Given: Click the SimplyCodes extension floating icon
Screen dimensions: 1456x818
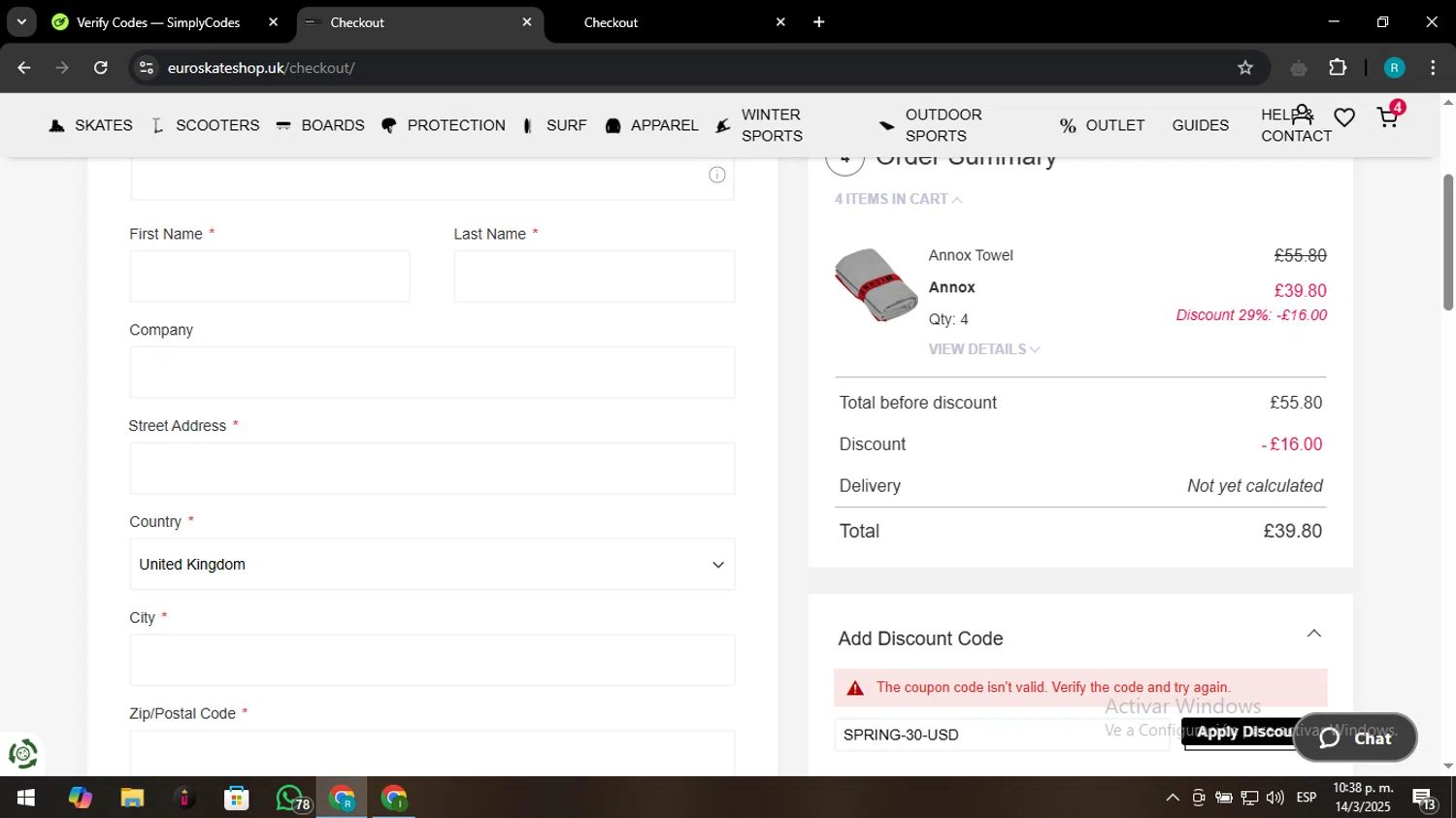Looking at the screenshot, I should 22,754.
